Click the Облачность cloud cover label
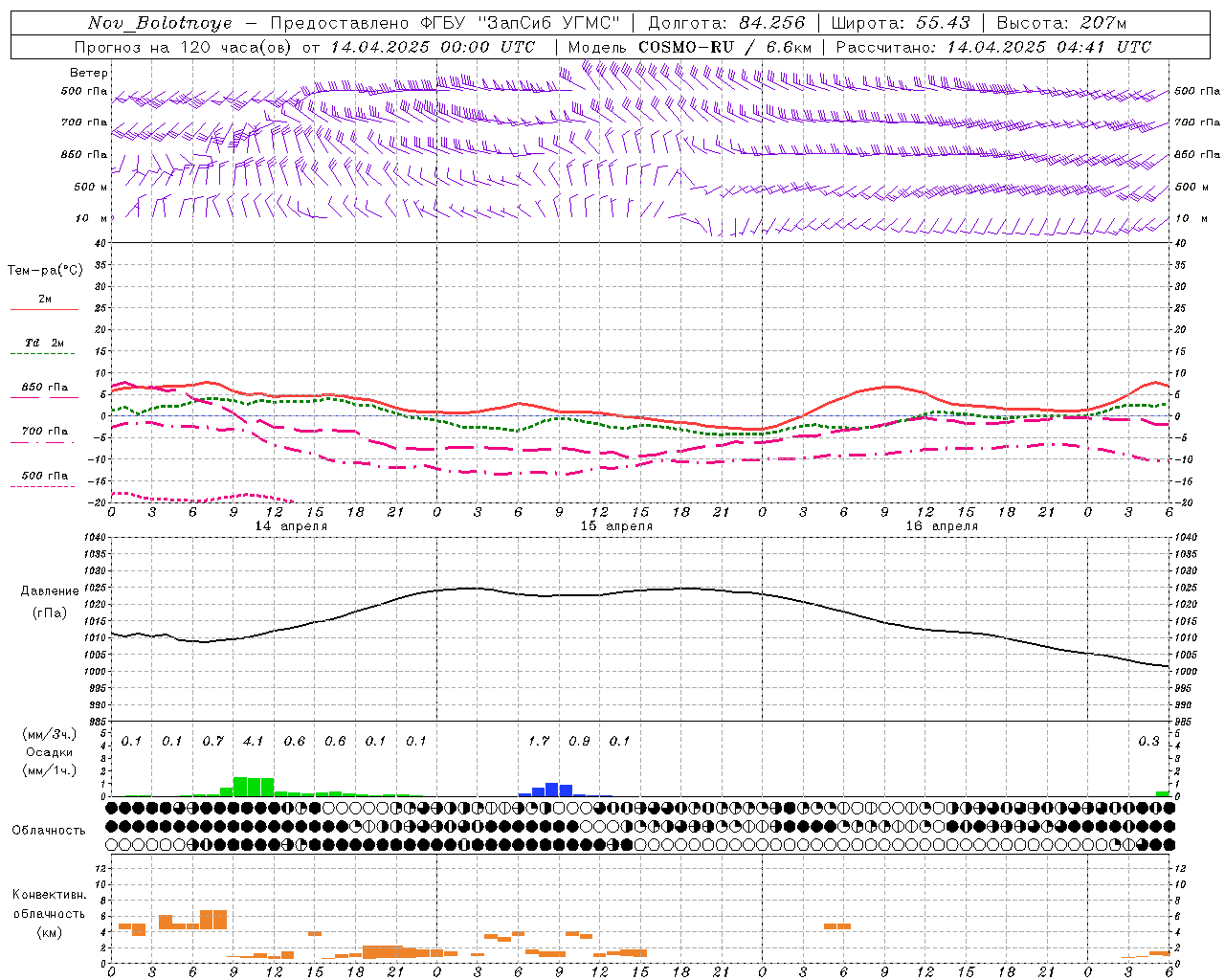The image size is (1225, 980). pyautogui.click(x=49, y=830)
